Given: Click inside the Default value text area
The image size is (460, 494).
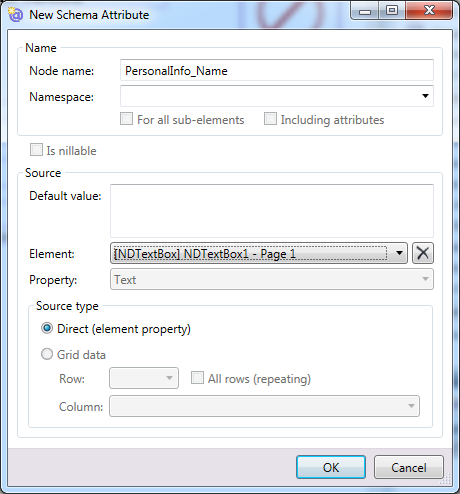Looking at the screenshot, I should point(272,211).
